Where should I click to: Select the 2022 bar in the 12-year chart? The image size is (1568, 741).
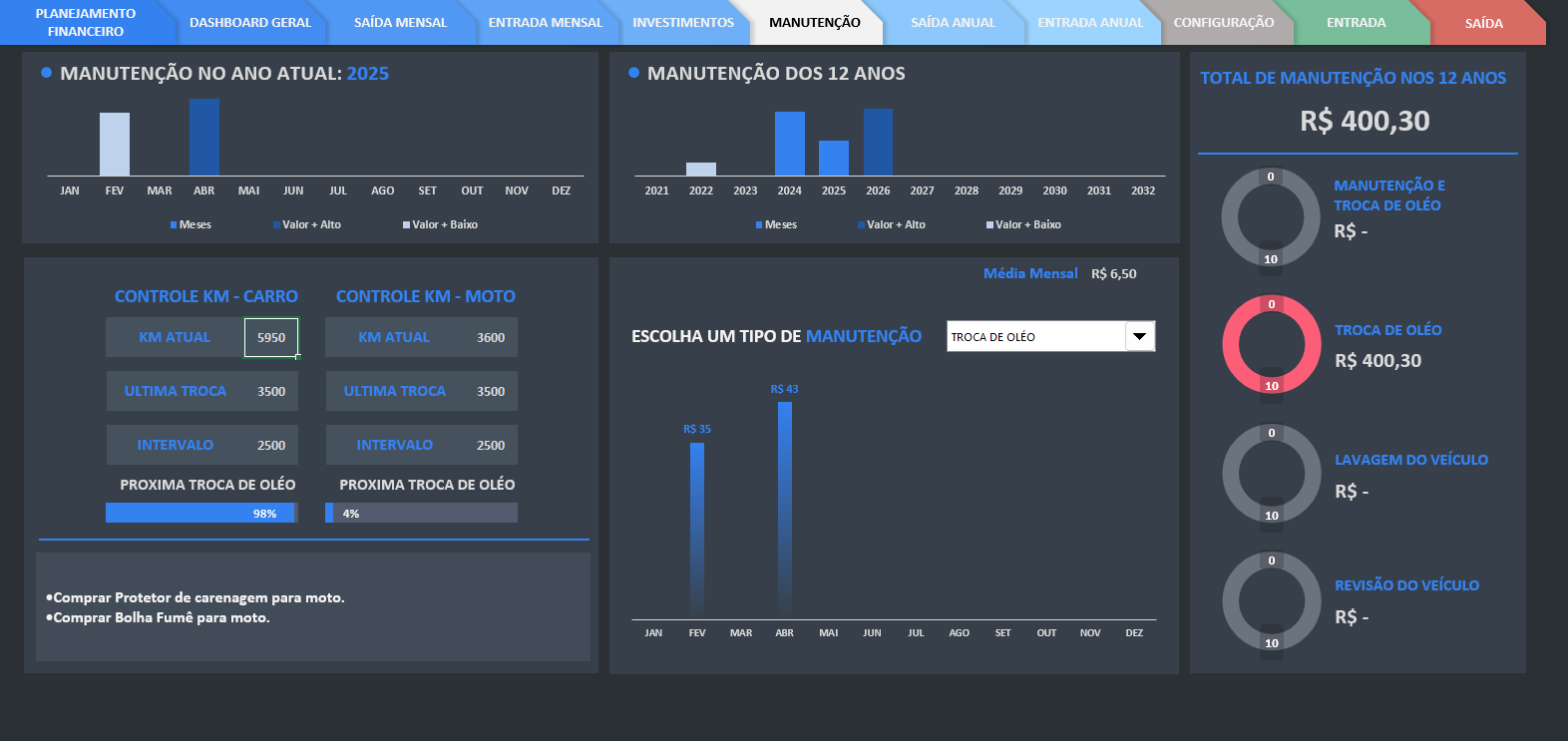tap(701, 170)
